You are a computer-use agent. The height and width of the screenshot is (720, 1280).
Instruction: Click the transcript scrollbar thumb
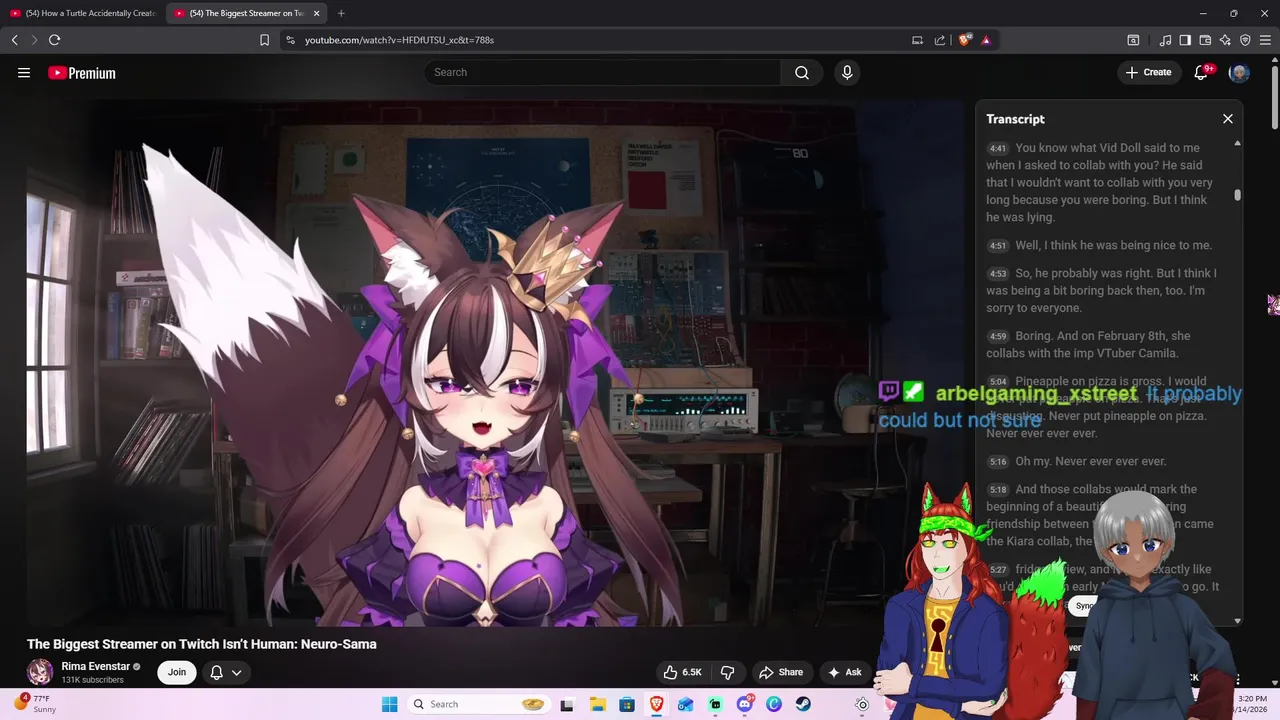click(x=1237, y=195)
